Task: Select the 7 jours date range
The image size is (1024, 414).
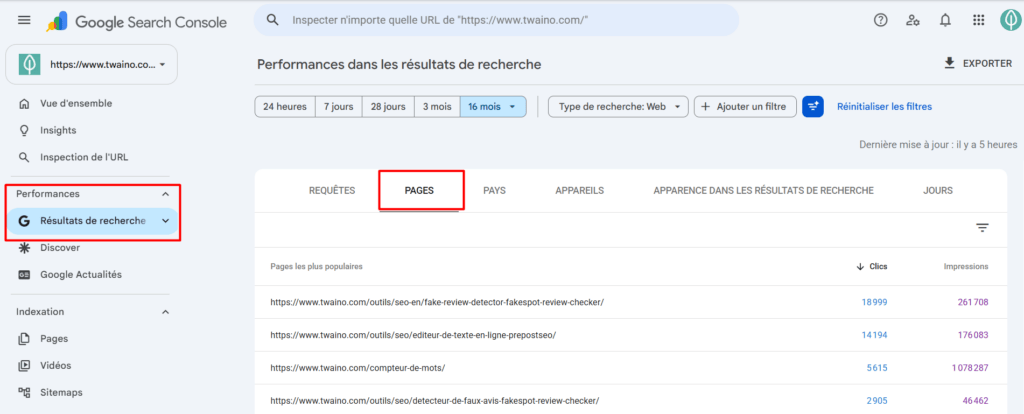Action: coord(338,106)
